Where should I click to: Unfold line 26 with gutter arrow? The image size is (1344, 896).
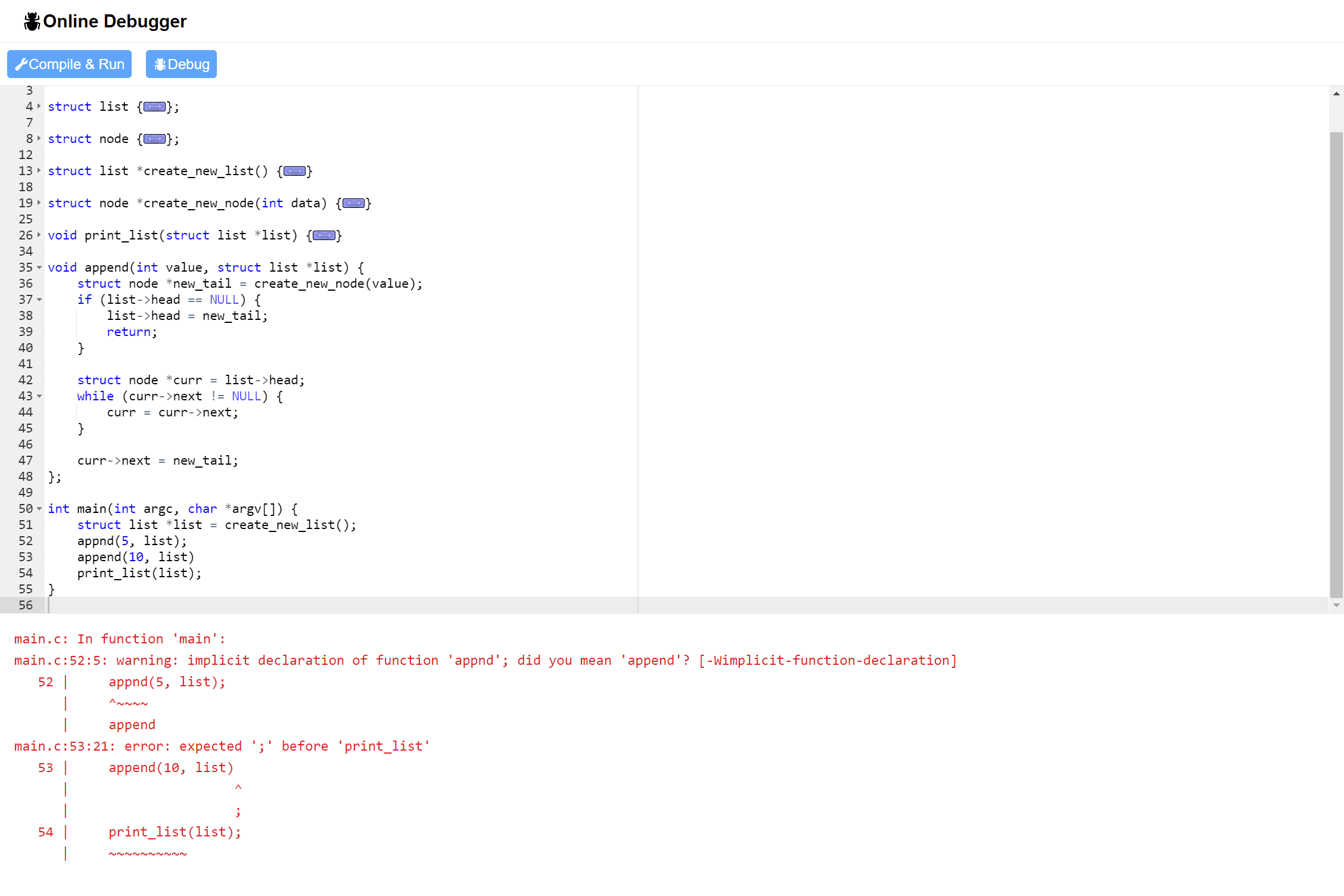(x=39, y=235)
